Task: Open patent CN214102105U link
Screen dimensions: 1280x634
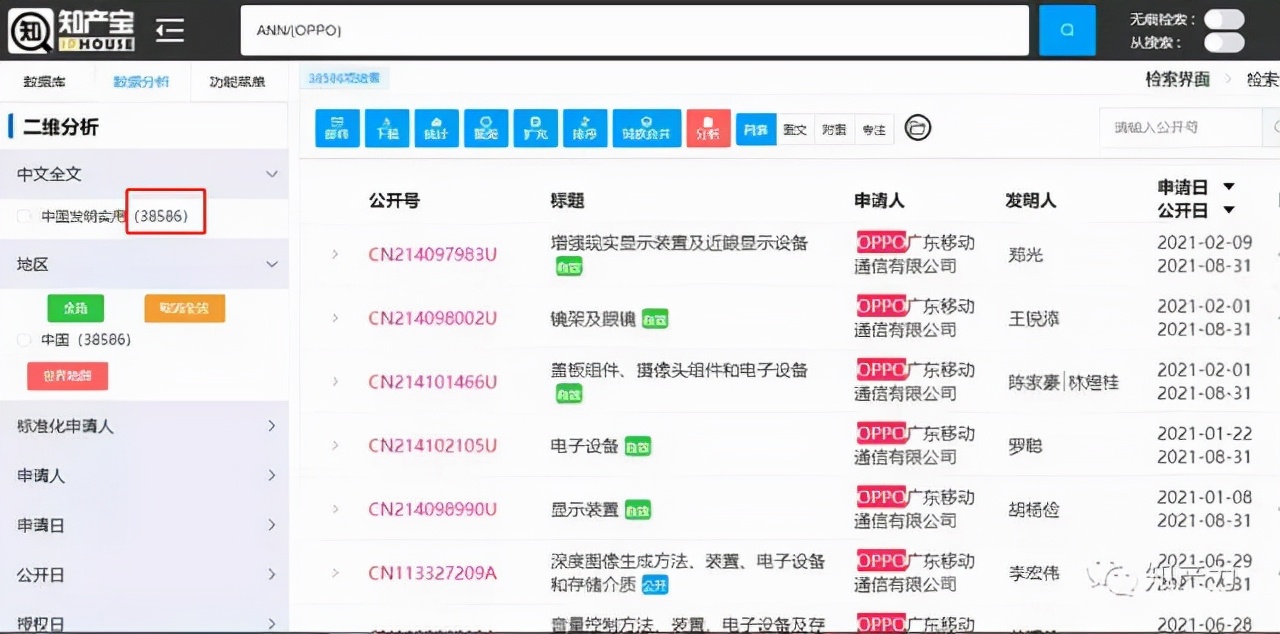Action: (x=432, y=446)
